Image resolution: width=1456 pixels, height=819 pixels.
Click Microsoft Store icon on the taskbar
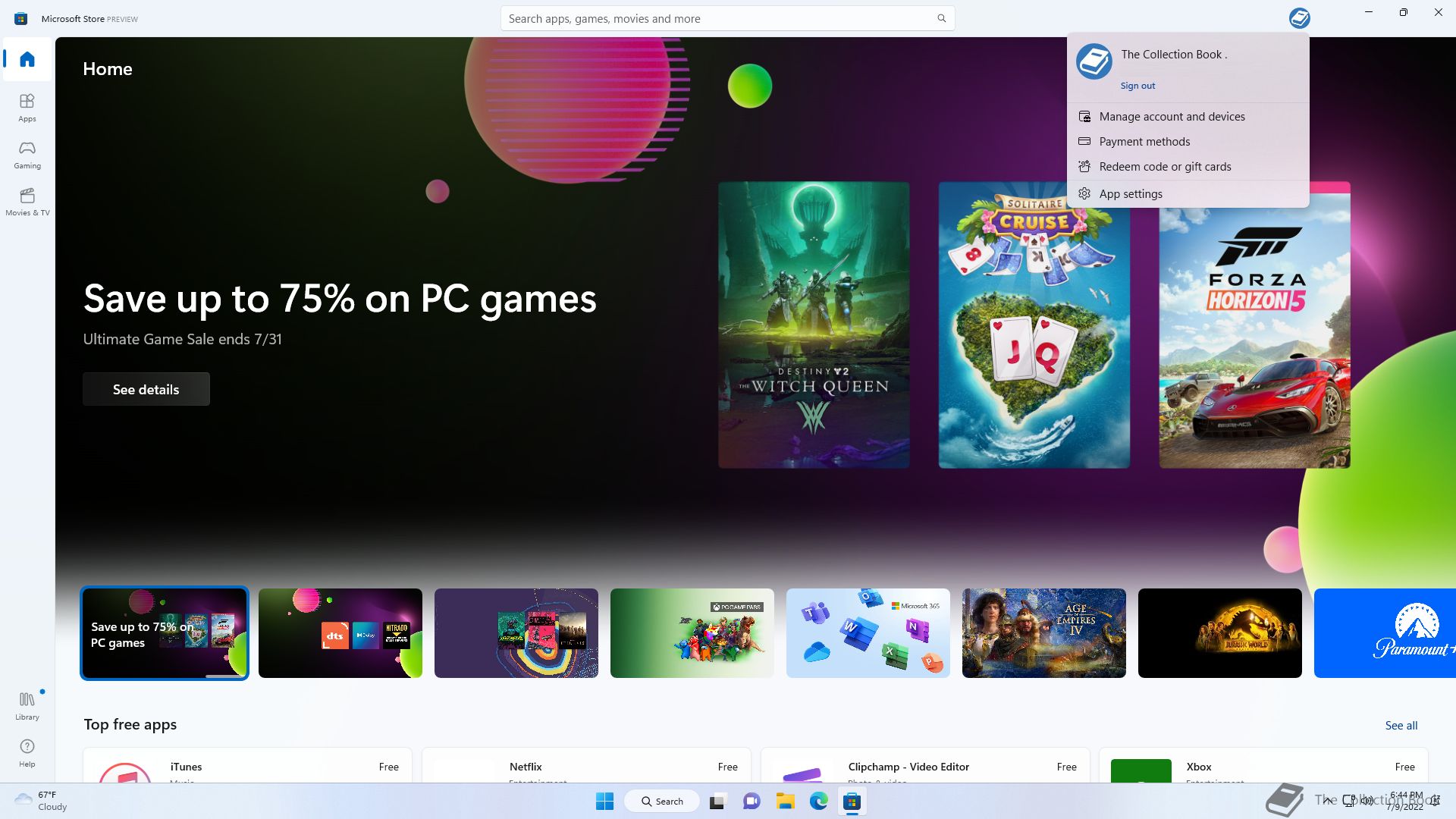(x=852, y=801)
